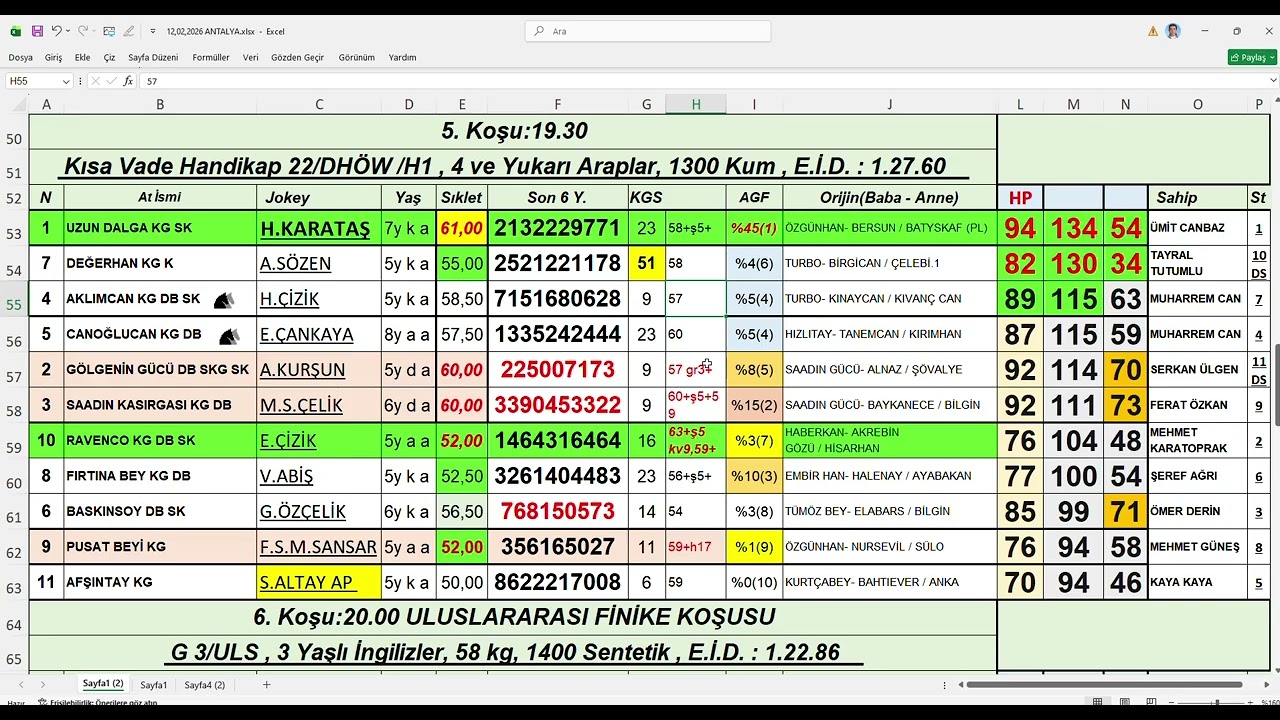
Task: Switch to the Sayfa1 sheet tab
Action: [x=154, y=685]
